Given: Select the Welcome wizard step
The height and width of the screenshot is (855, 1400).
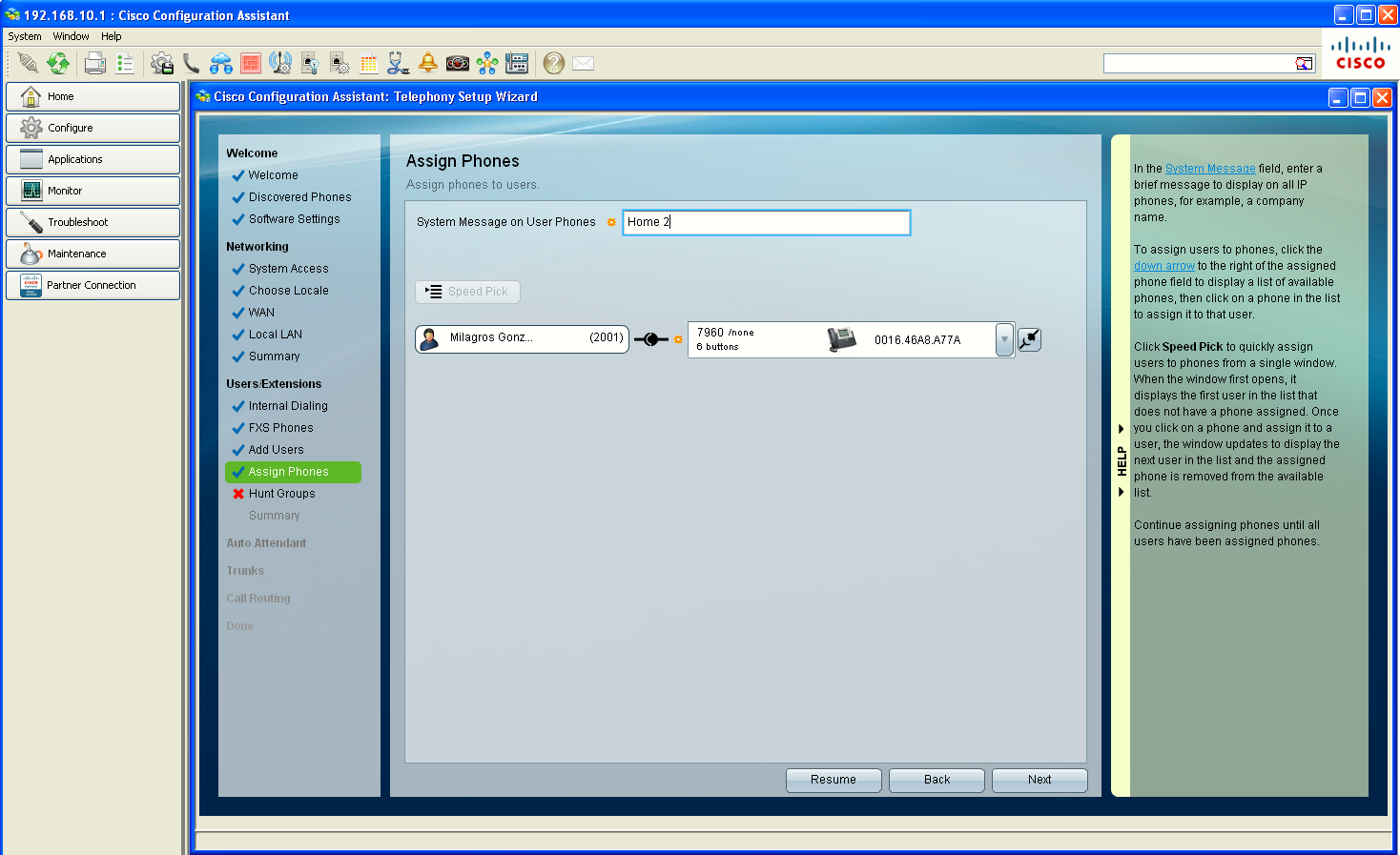Looking at the screenshot, I should tap(273, 175).
